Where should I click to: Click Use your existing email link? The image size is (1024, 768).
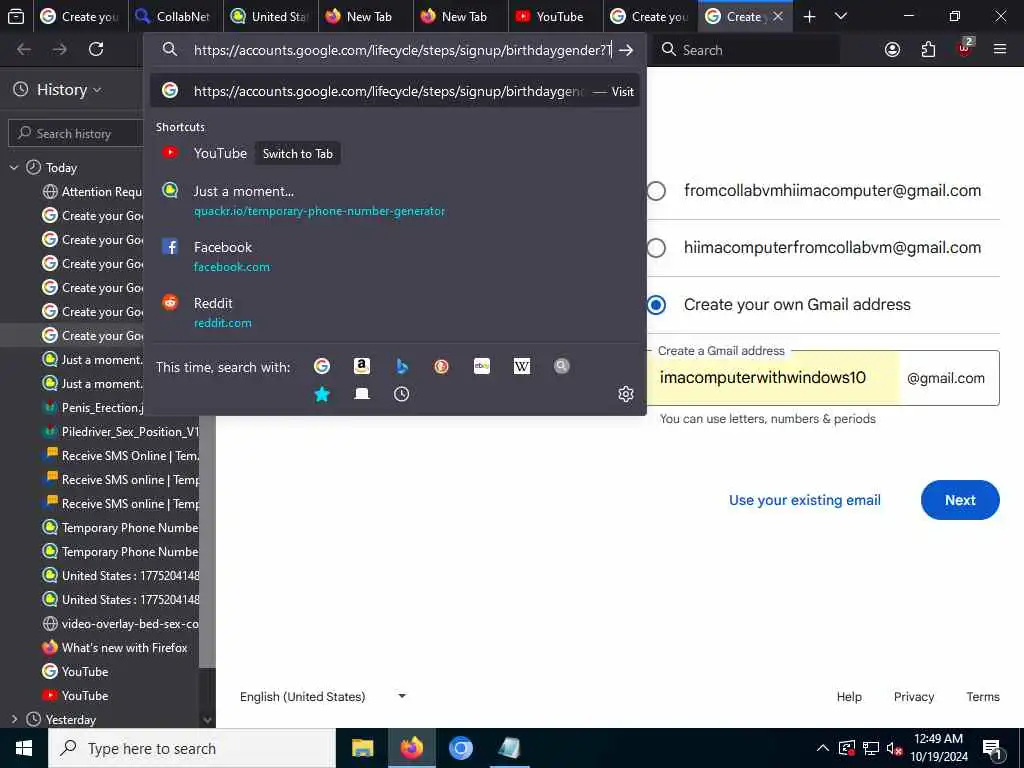[x=805, y=500]
